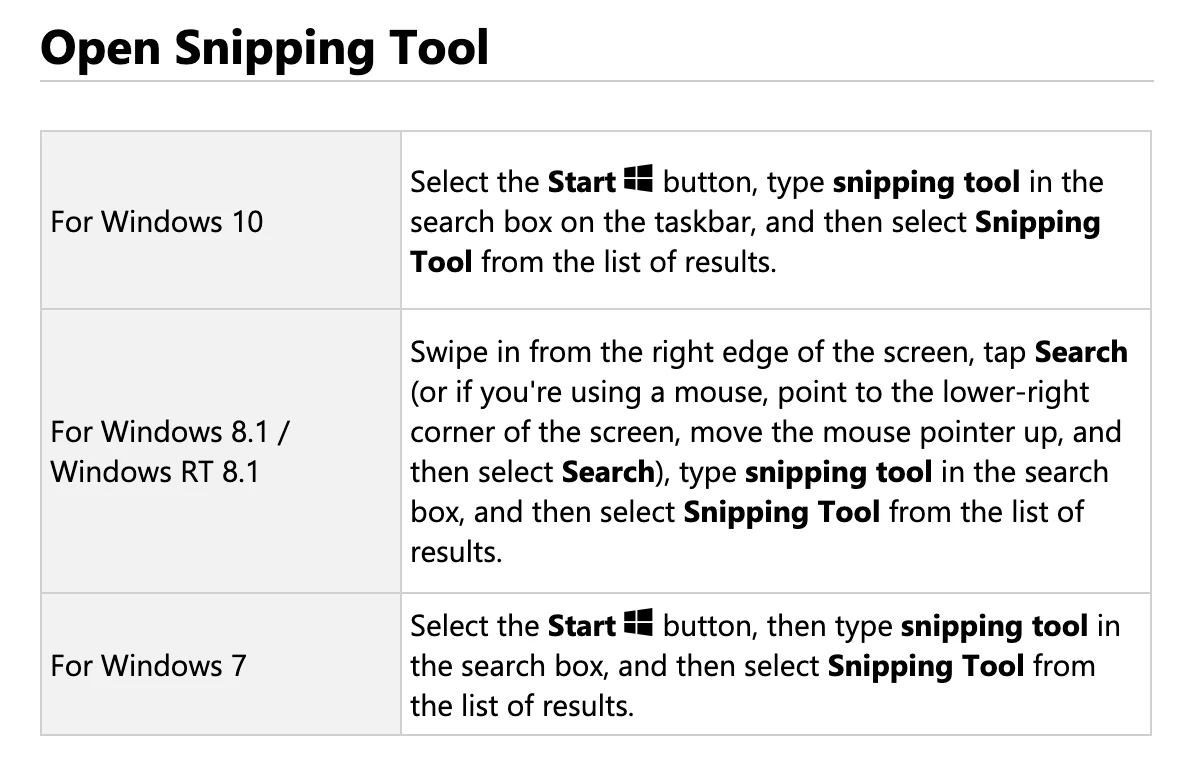Click the word results ending Windows 8.1 instructions

(x=456, y=552)
